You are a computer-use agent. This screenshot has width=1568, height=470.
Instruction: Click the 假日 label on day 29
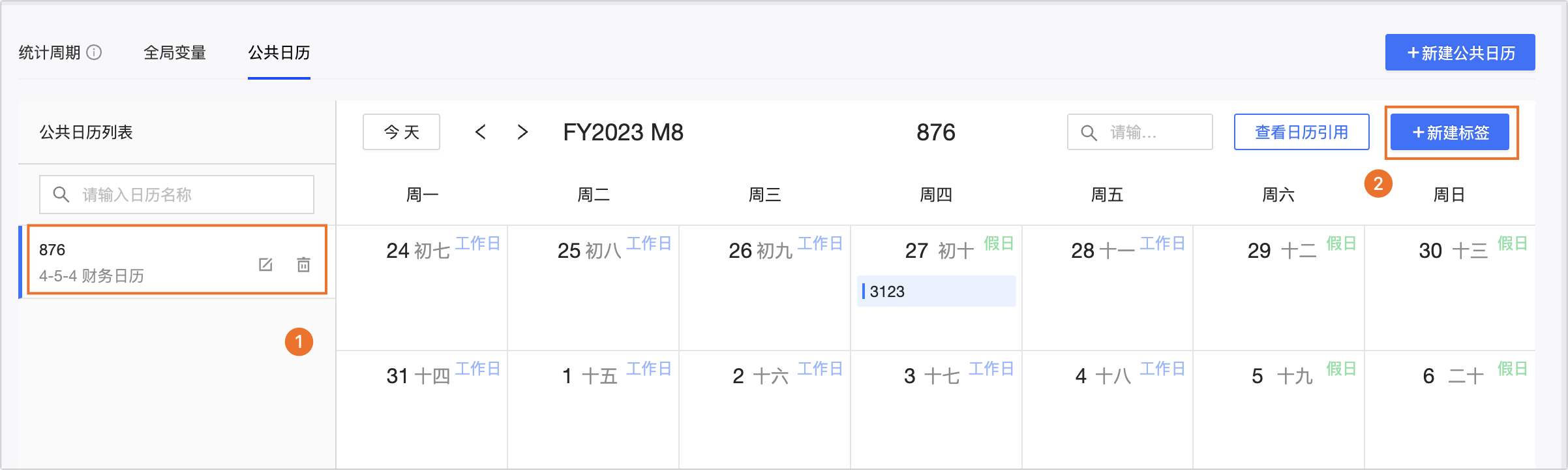coord(1341,243)
